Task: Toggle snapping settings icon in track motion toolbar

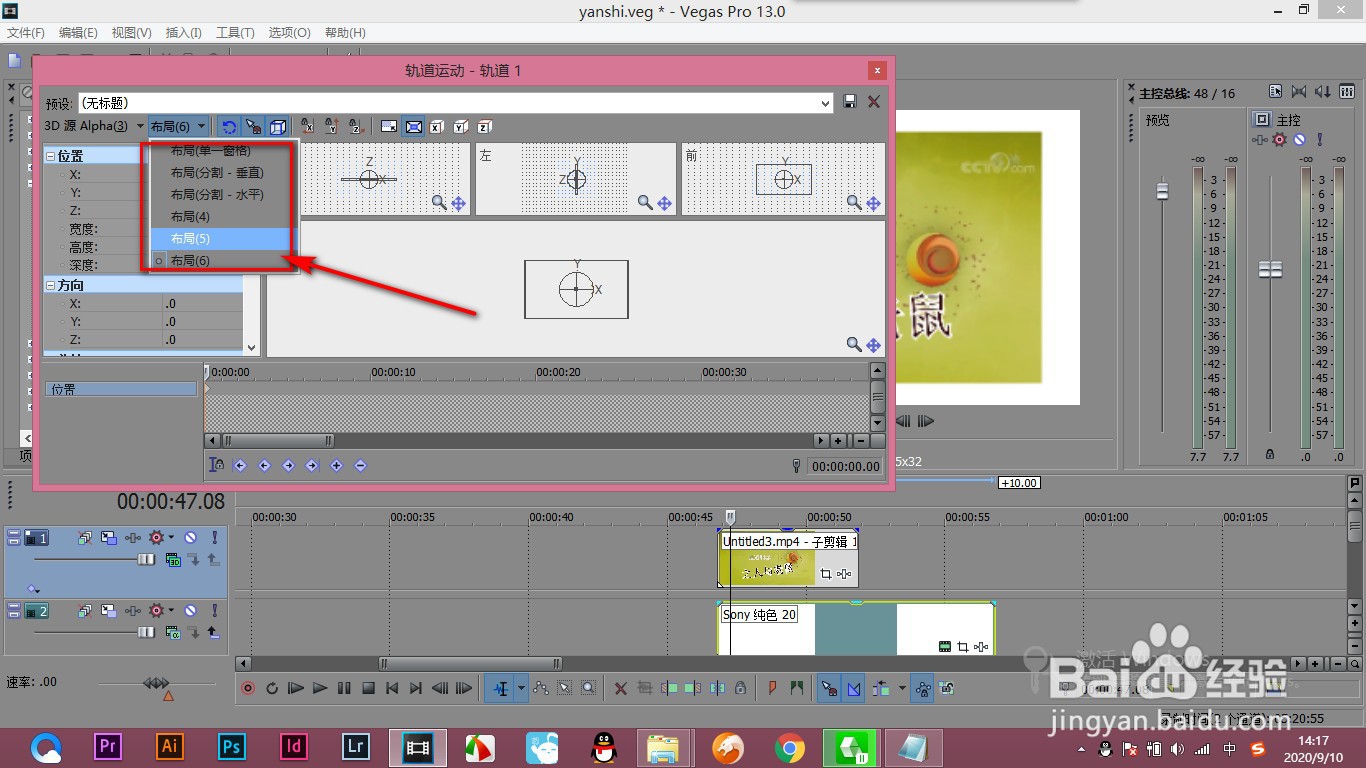Action: coord(253,127)
